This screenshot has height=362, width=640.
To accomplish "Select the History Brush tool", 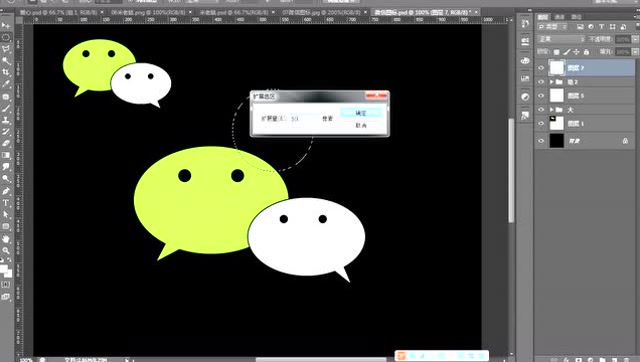I will pos(6,132).
